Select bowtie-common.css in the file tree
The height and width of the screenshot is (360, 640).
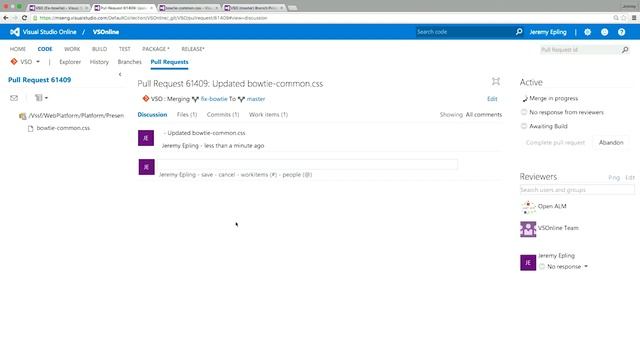click(x=63, y=128)
